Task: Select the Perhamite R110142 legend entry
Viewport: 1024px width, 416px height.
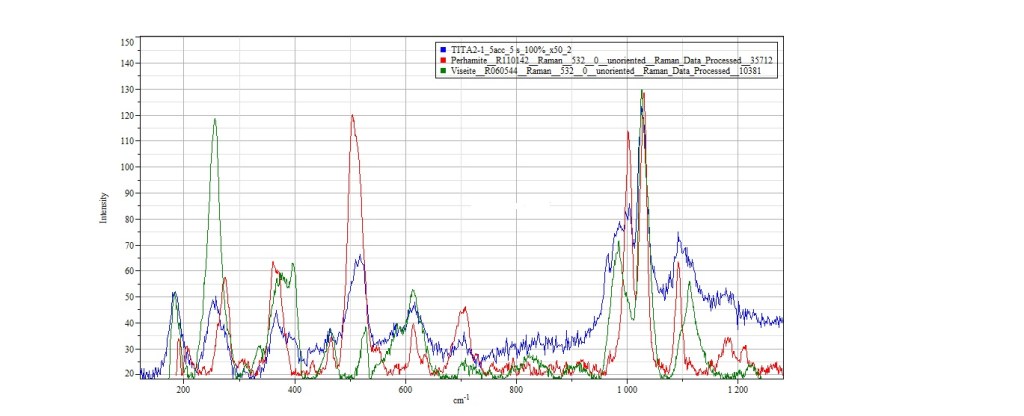Action: pos(611,61)
